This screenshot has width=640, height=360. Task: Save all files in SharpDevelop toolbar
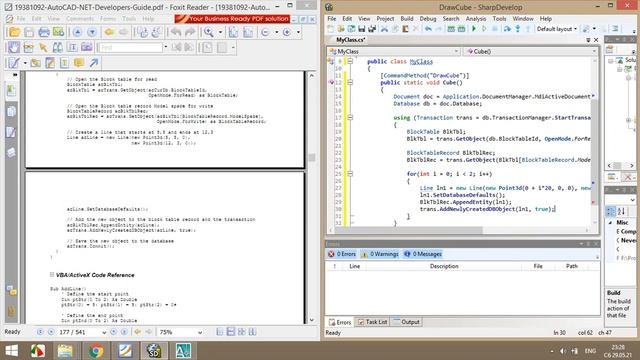pos(372,29)
